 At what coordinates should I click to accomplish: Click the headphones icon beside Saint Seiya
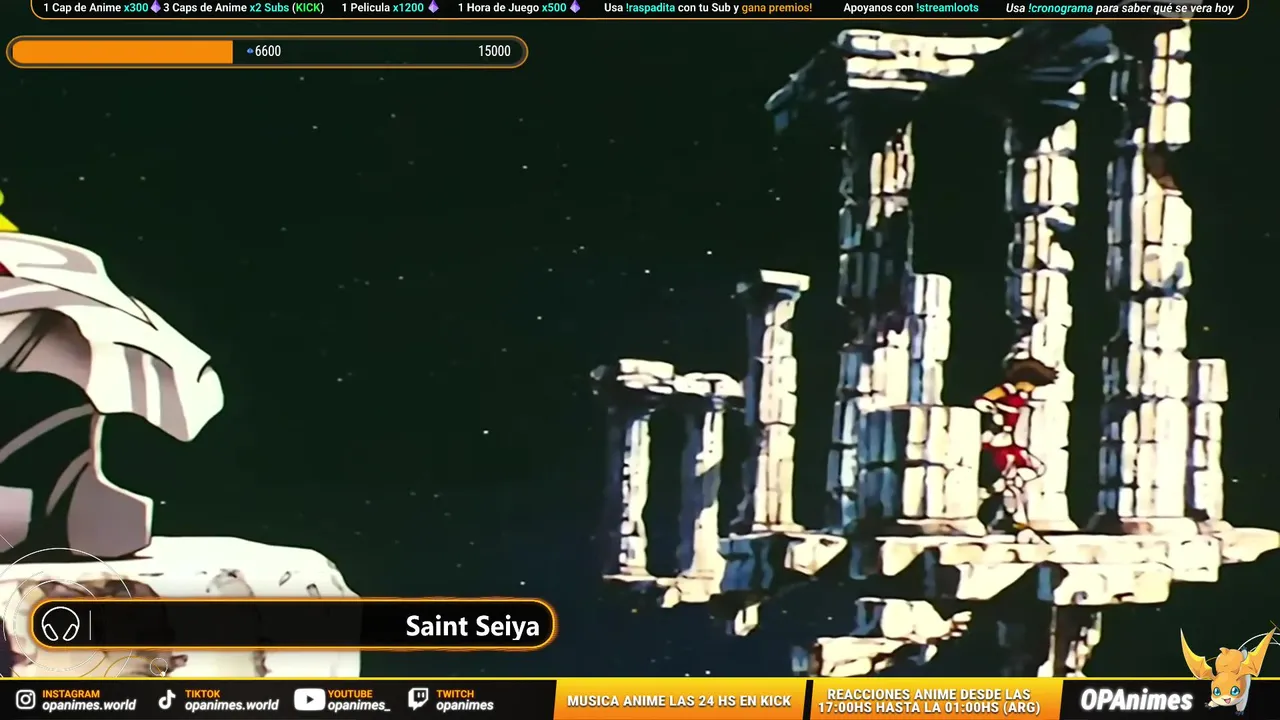[x=61, y=626]
